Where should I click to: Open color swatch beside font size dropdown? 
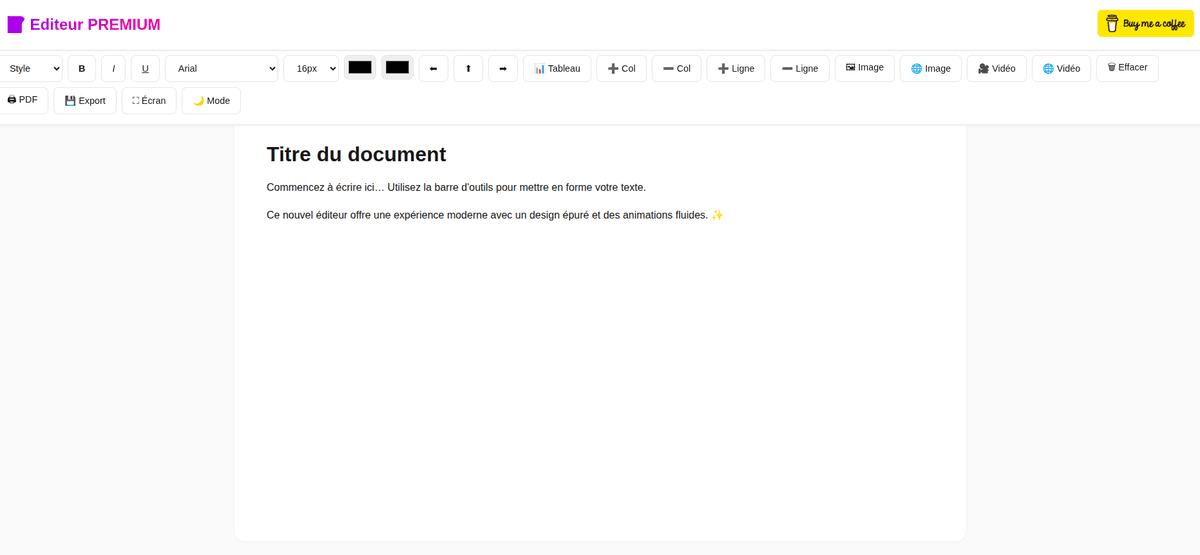pos(360,68)
